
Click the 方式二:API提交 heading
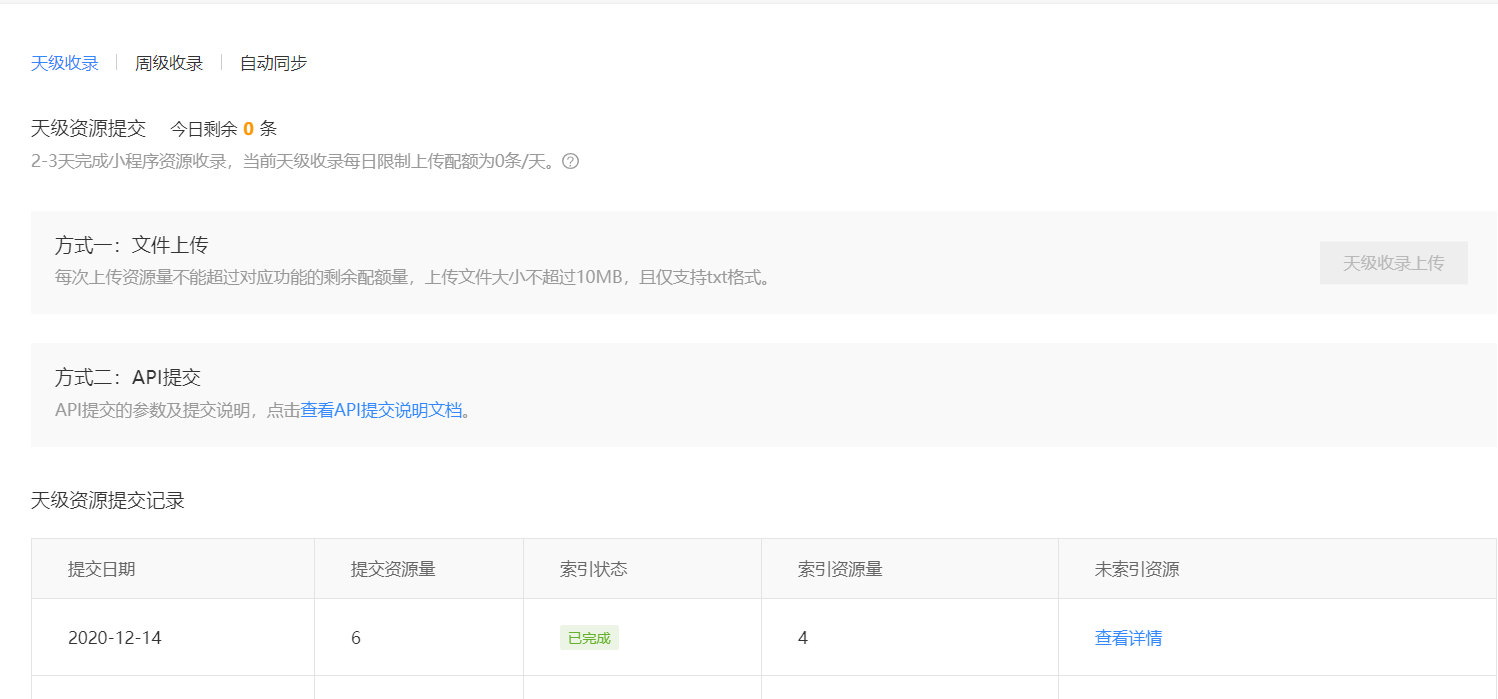pos(128,378)
